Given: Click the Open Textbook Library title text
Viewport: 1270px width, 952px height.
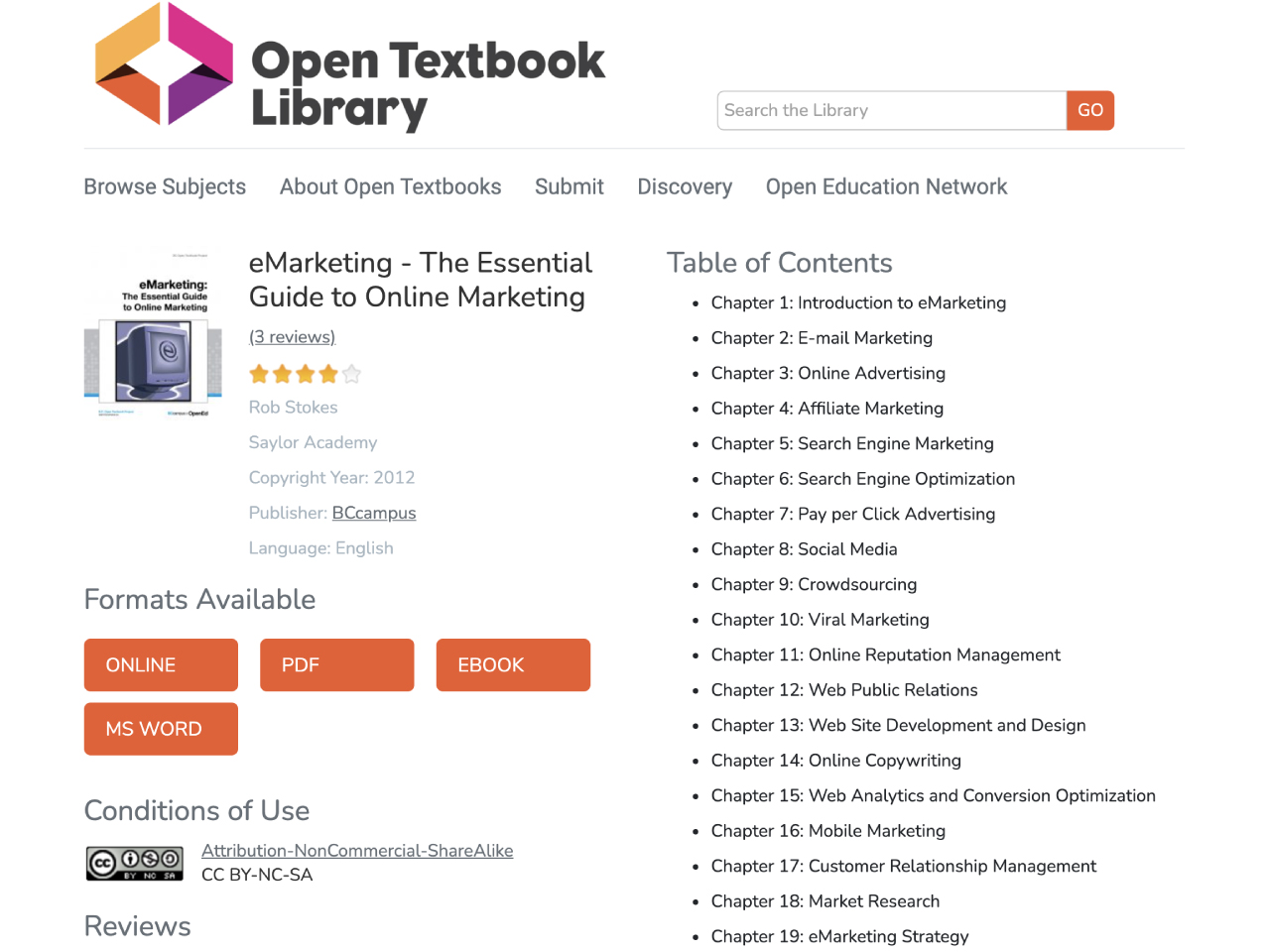Looking at the screenshot, I should click(428, 84).
